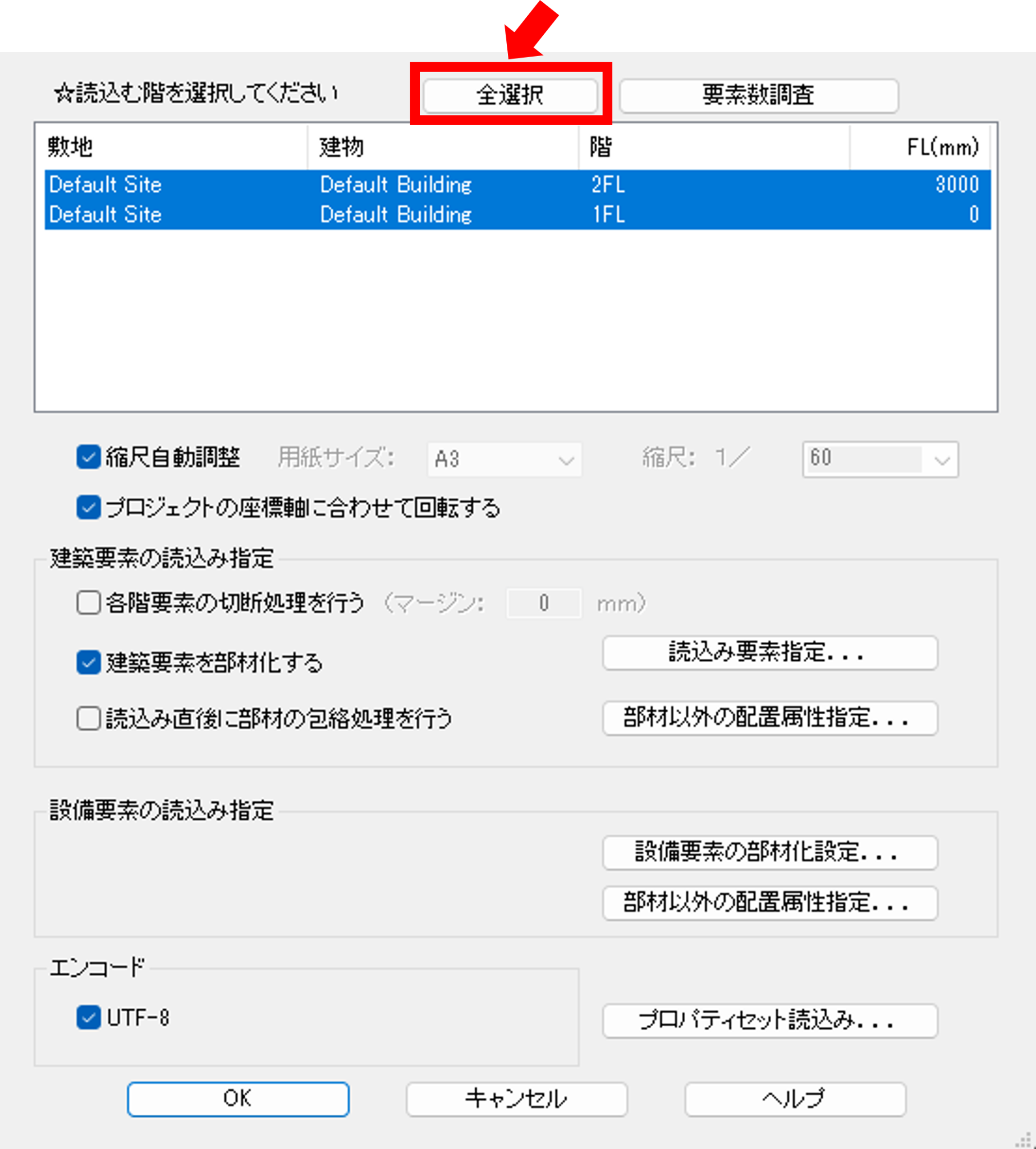
Task: Select the 1FL floor row
Action: [x=398, y=214]
